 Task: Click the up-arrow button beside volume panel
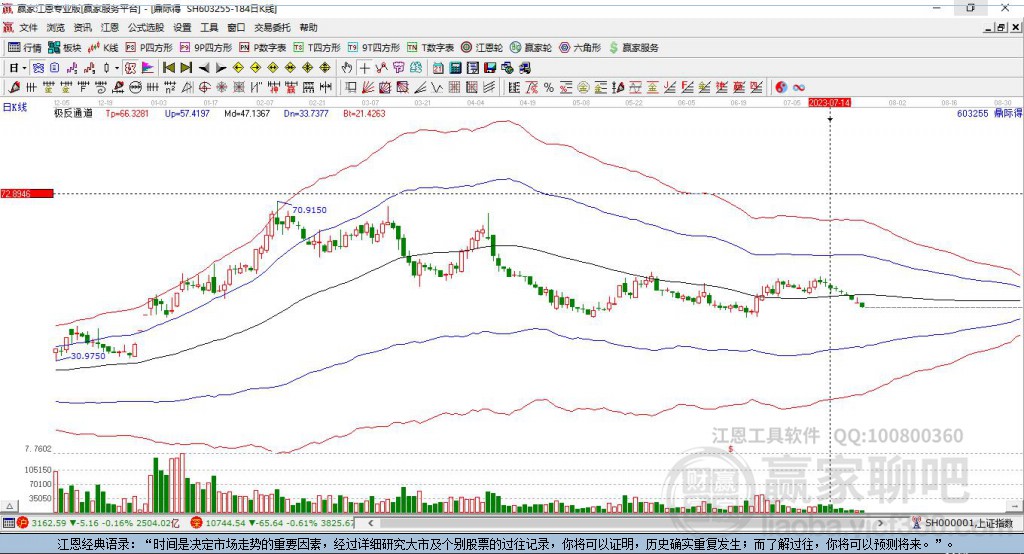(x=9, y=506)
